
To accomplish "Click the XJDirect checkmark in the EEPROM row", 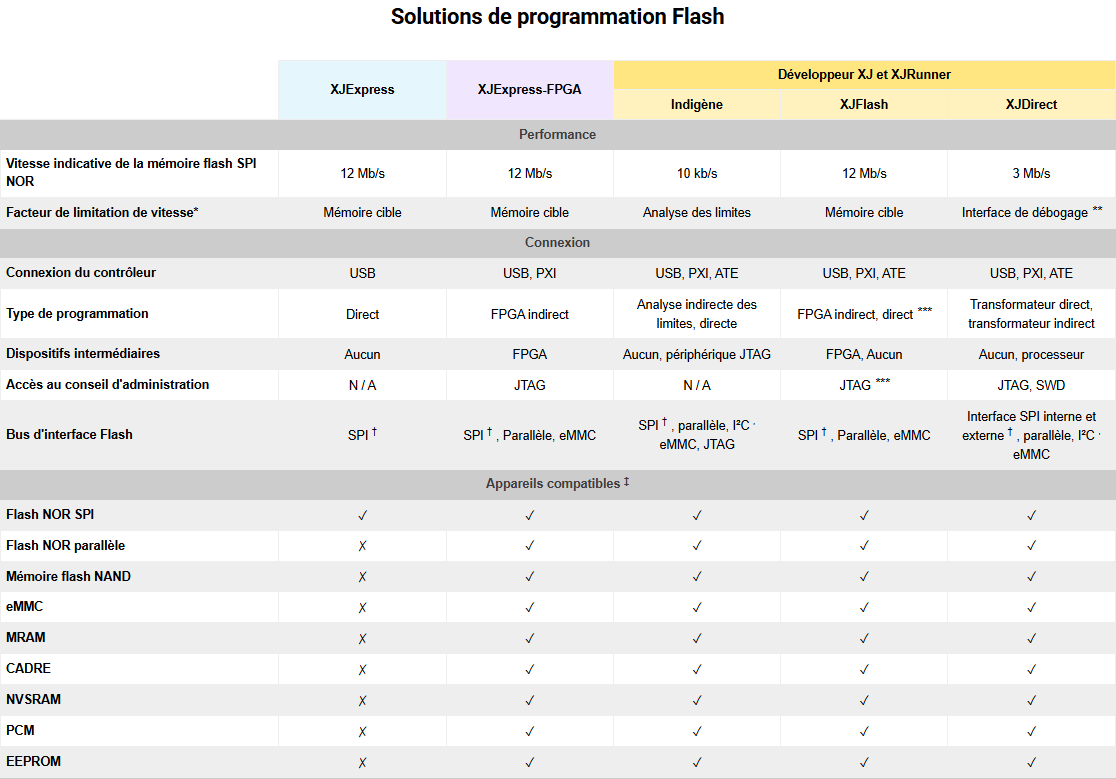I will click(x=1031, y=763).
